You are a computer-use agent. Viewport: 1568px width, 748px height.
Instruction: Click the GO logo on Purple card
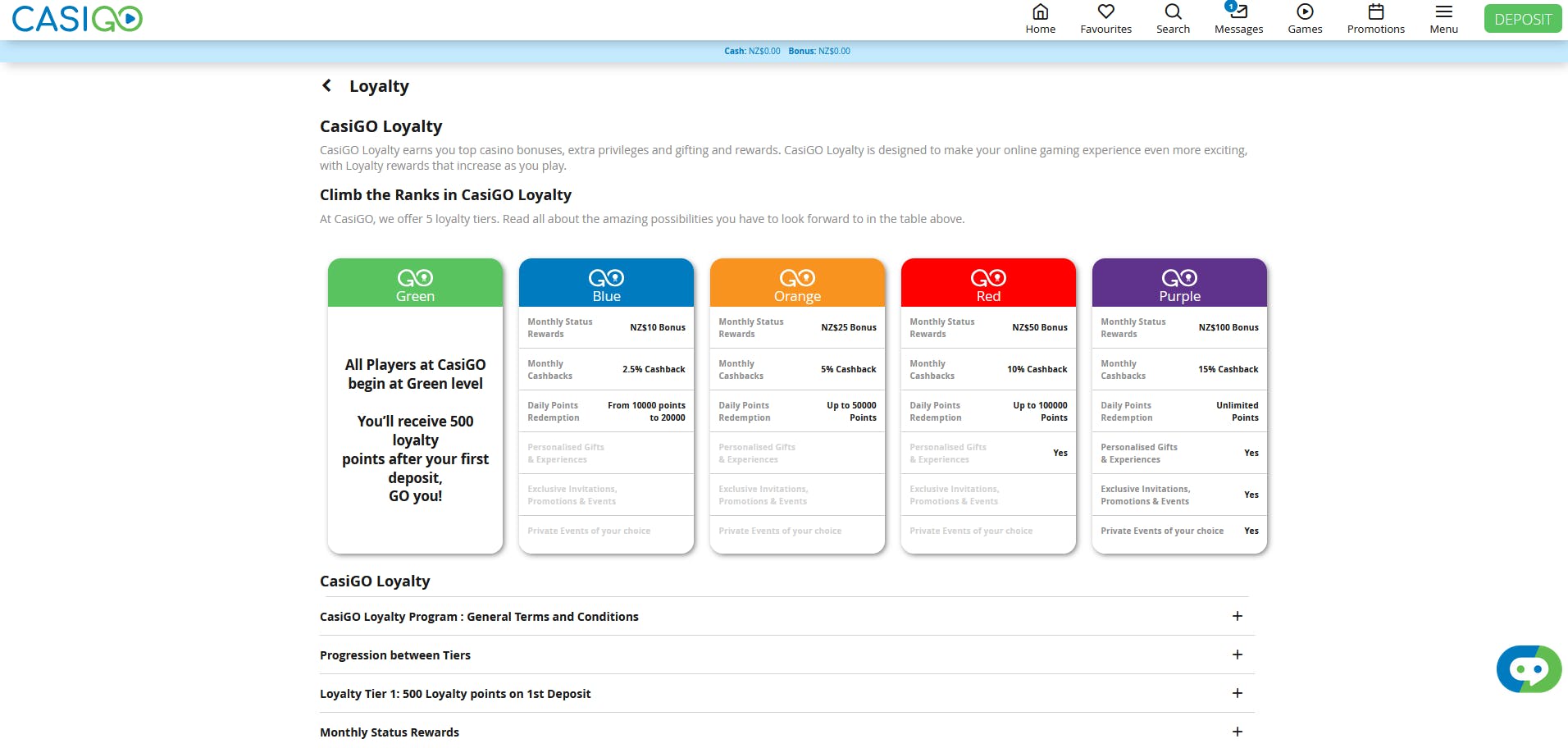pos(1179,277)
